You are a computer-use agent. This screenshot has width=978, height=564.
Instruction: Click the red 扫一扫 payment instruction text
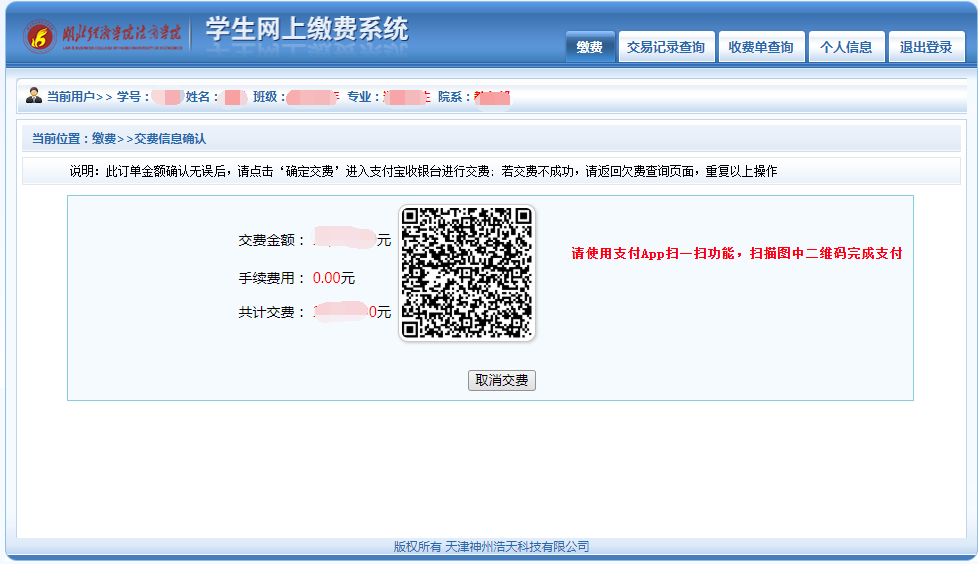tap(736, 254)
